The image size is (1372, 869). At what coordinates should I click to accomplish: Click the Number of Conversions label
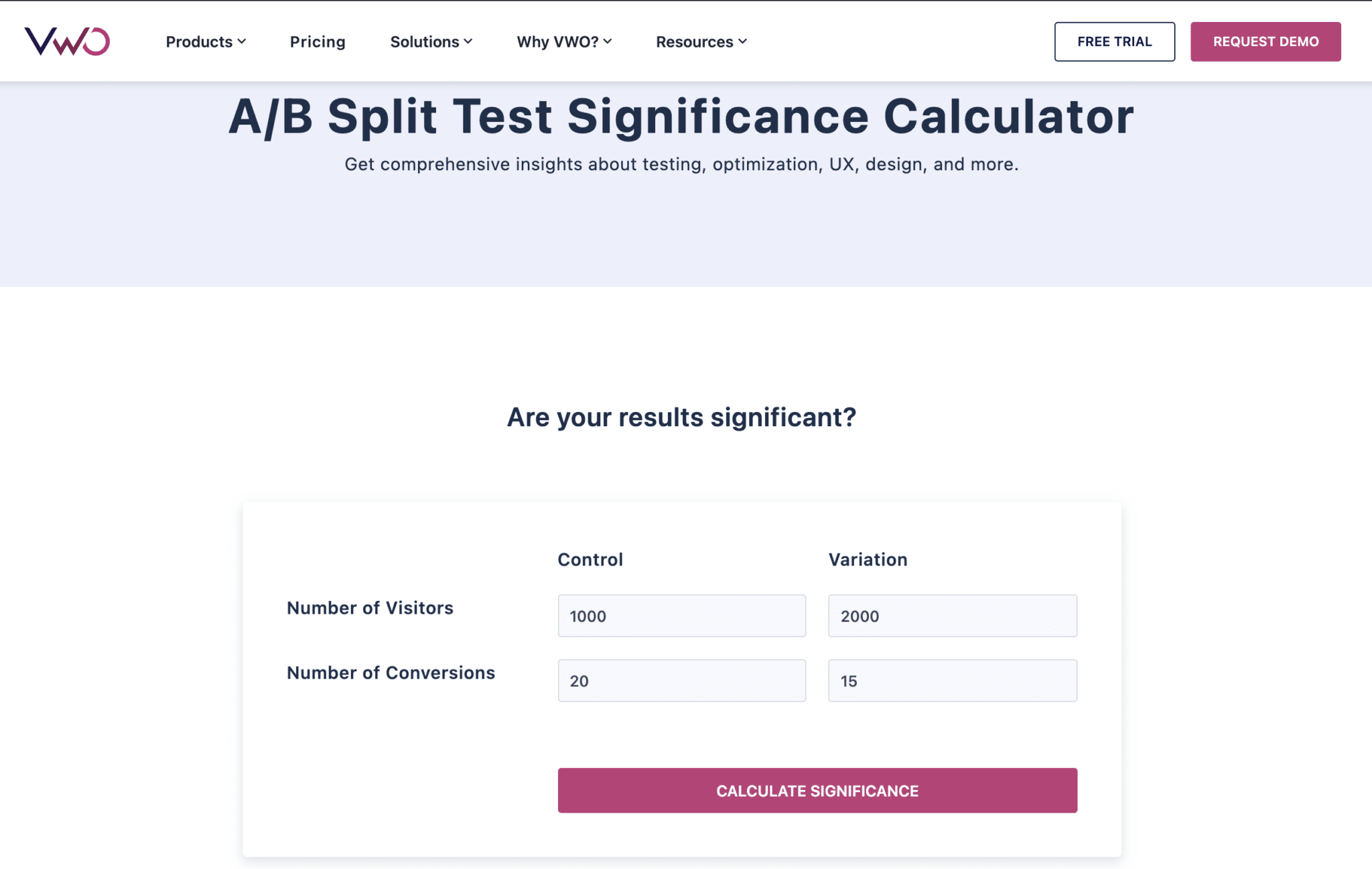[391, 673]
